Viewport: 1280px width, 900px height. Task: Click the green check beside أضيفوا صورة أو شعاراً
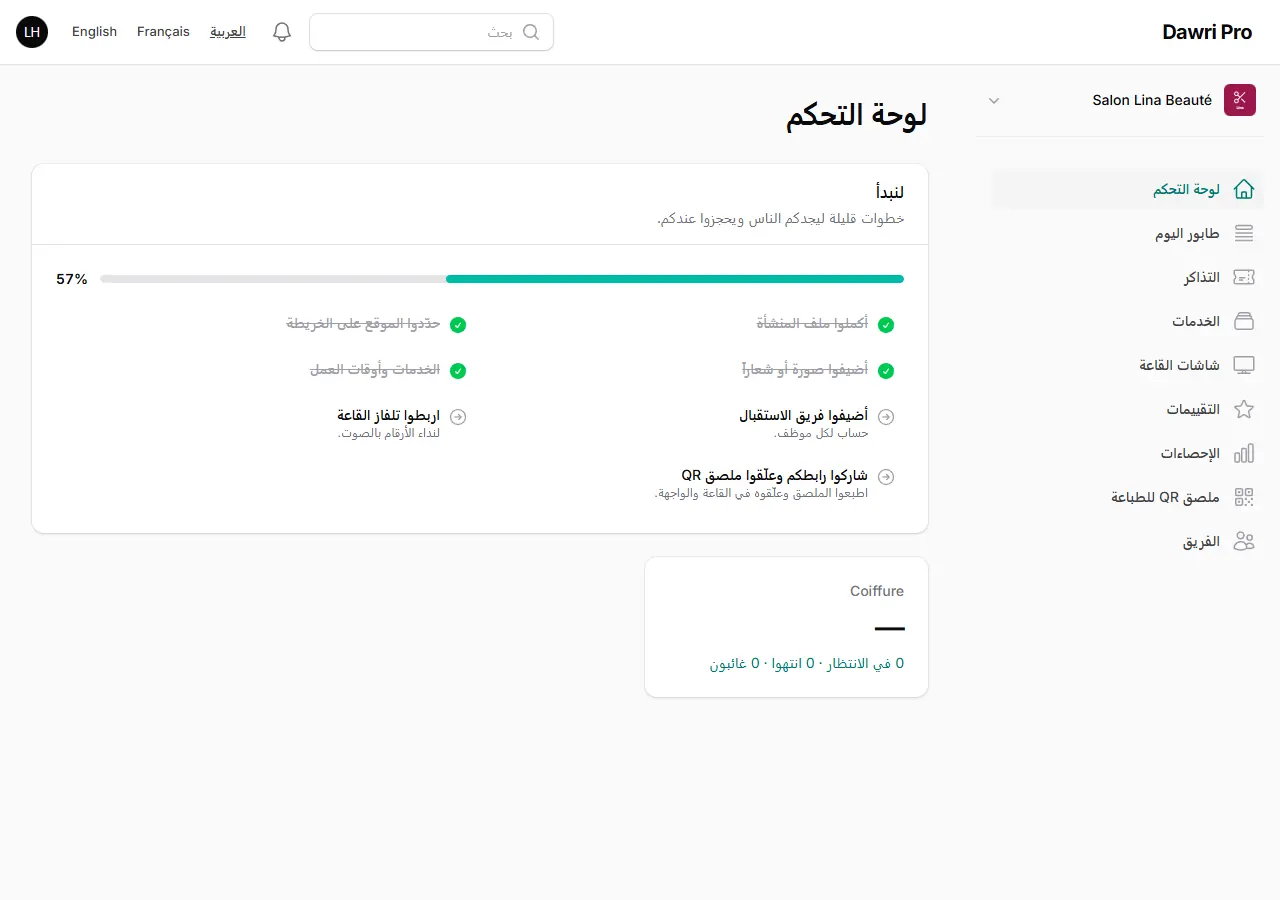[x=886, y=371]
